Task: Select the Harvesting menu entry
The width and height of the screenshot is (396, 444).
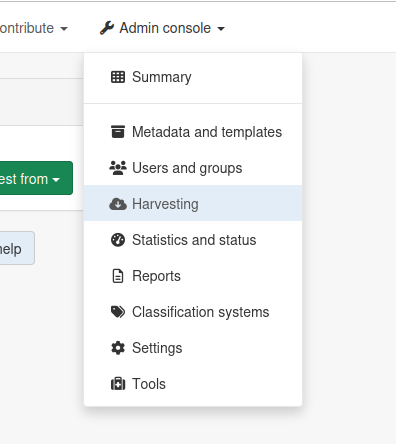Action: point(193,203)
